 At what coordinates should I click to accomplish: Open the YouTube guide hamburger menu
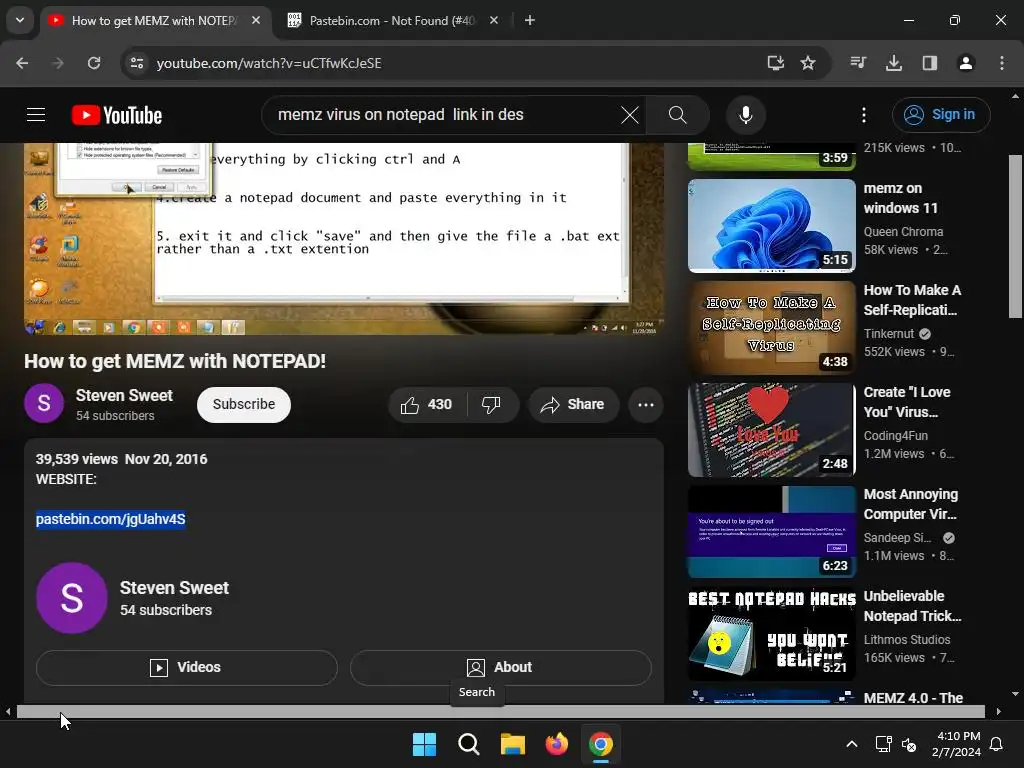tap(36, 115)
